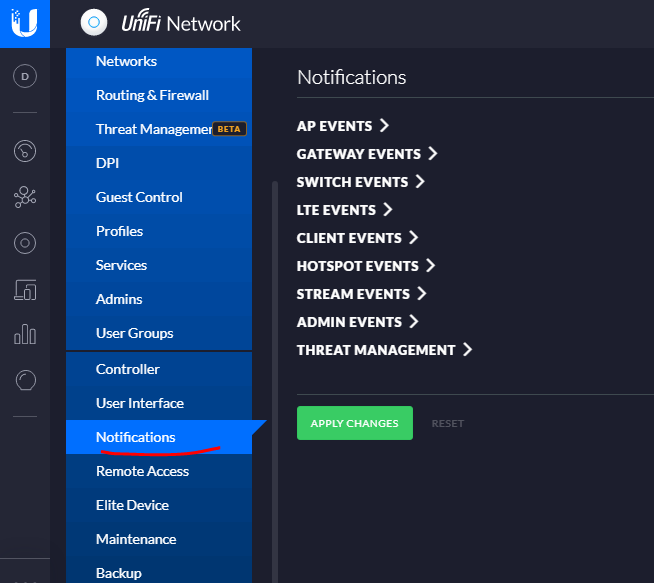Click the green APPLY CHANGES button

(355, 423)
